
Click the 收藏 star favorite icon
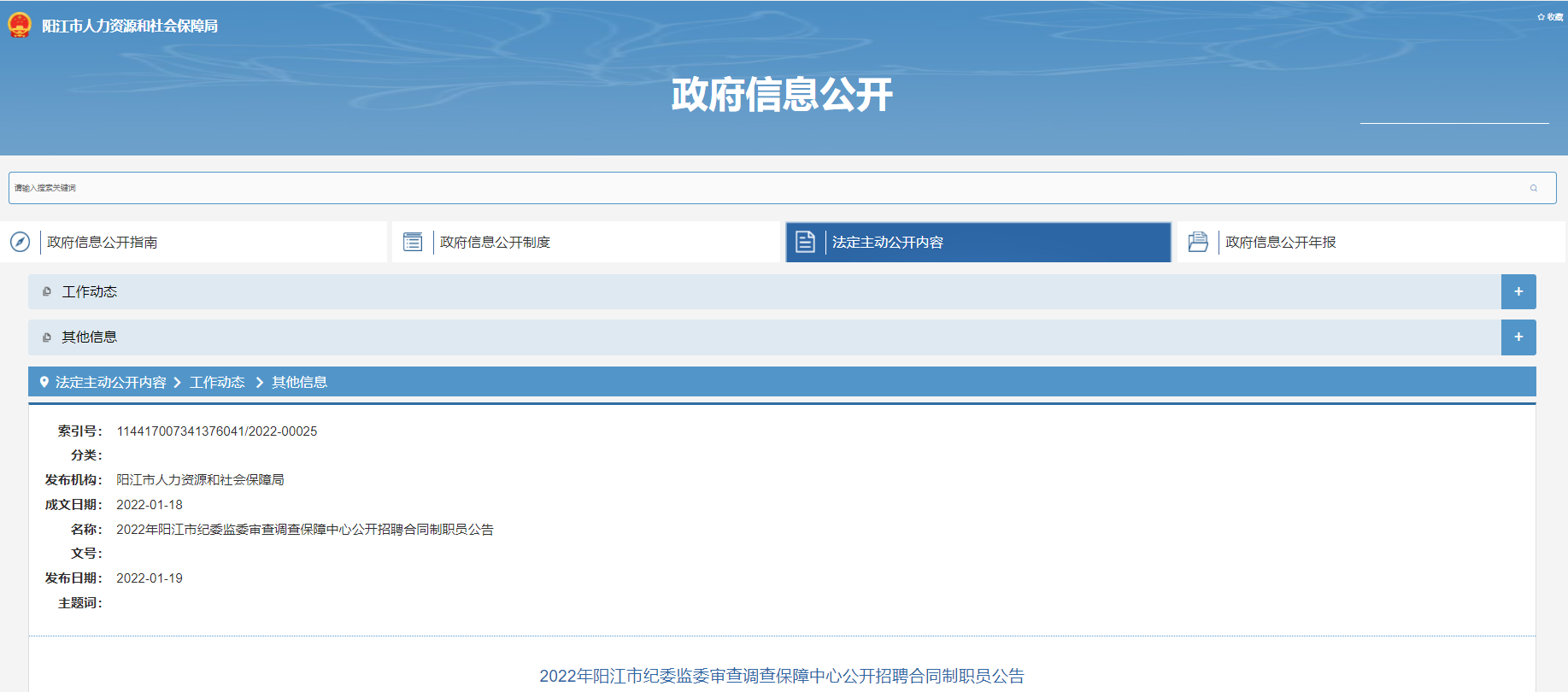tap(1541, 17)
